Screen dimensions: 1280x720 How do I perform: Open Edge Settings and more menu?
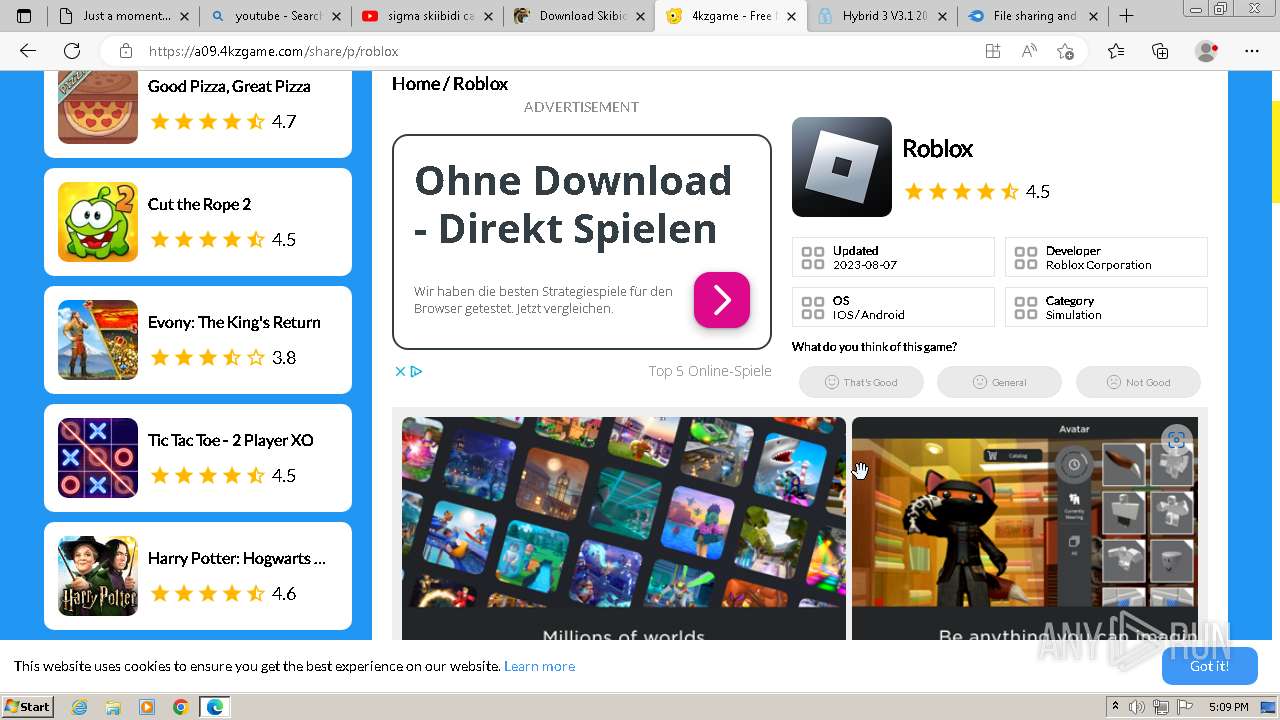pos(1252,51)
